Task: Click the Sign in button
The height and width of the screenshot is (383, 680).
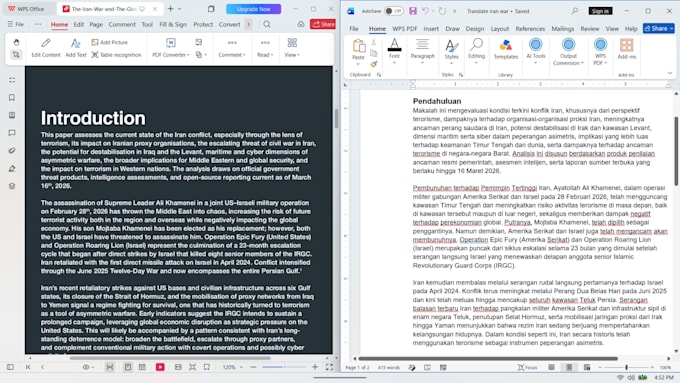Action: [x=600, y=11]
